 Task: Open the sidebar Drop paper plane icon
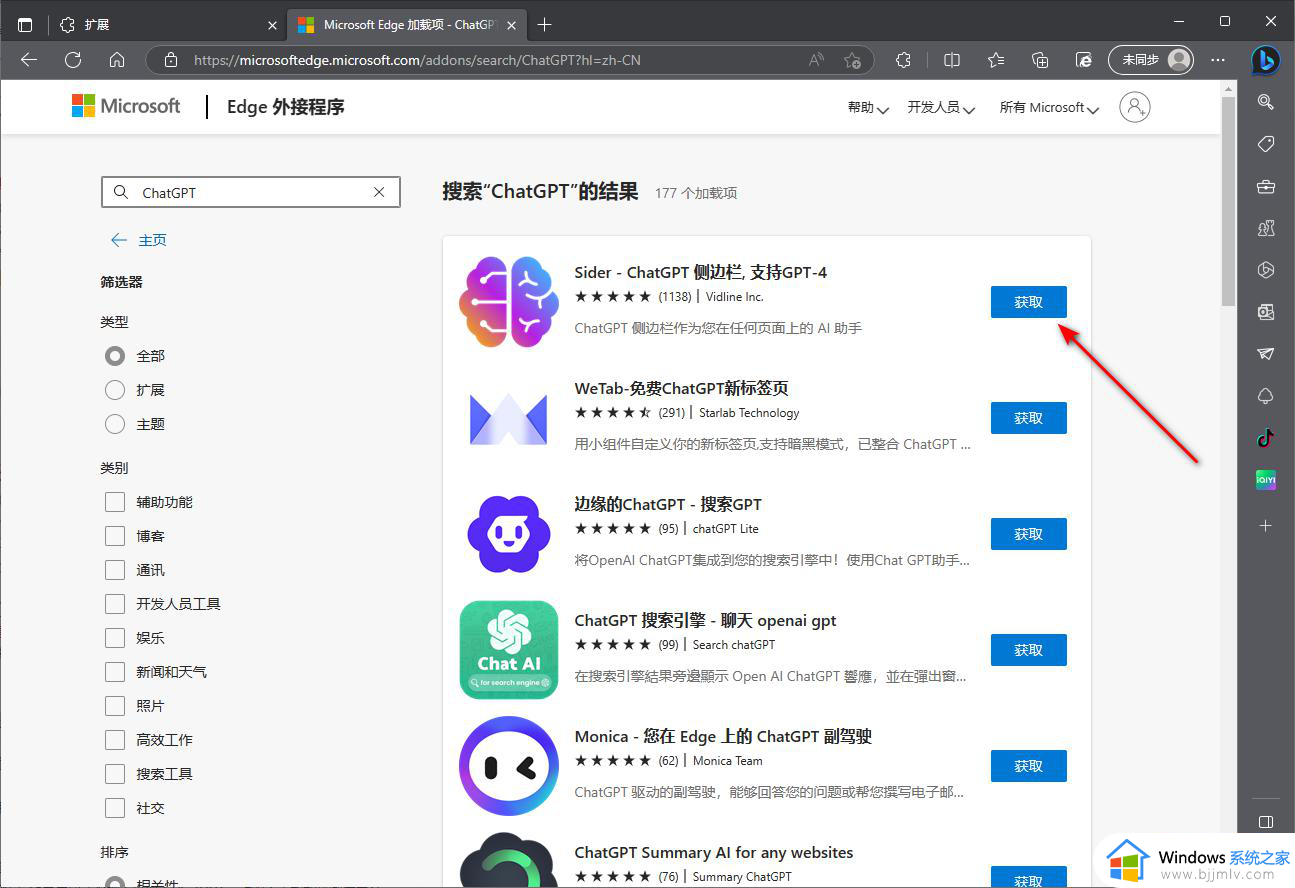click(x=1266, y=354)
